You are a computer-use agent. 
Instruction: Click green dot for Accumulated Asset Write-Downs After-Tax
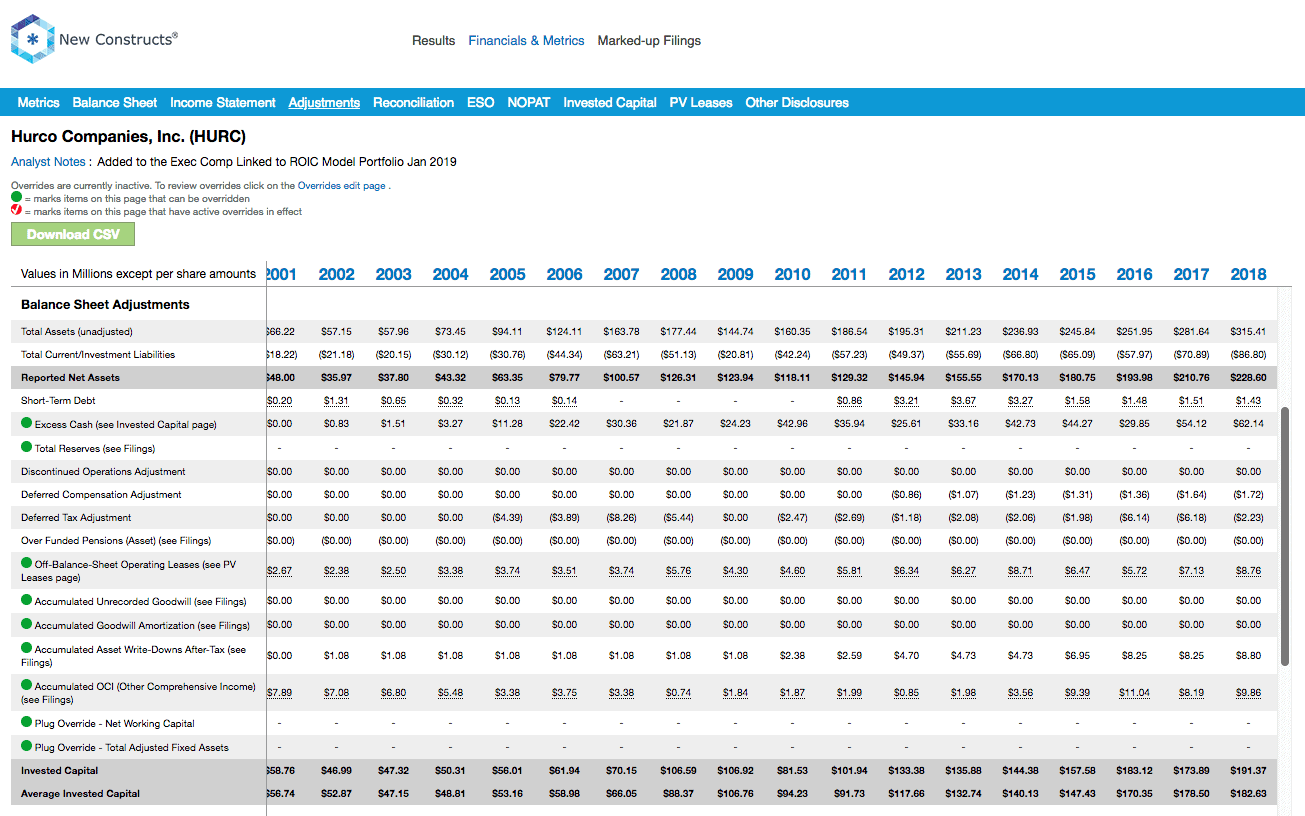tap(27, 648)
